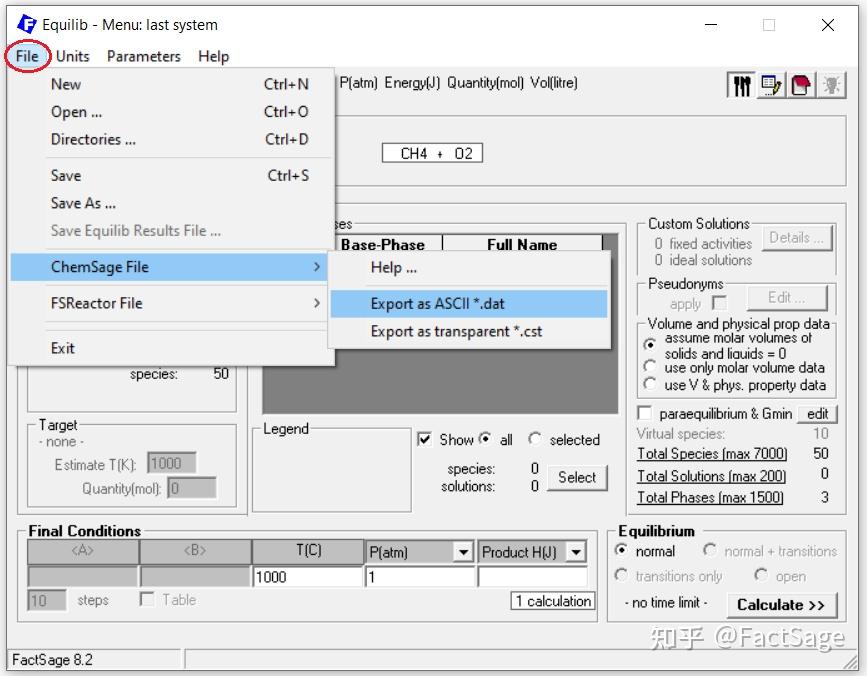Open the P(atm) dropdown
This screenshot has height=676, width=867.
463,552
